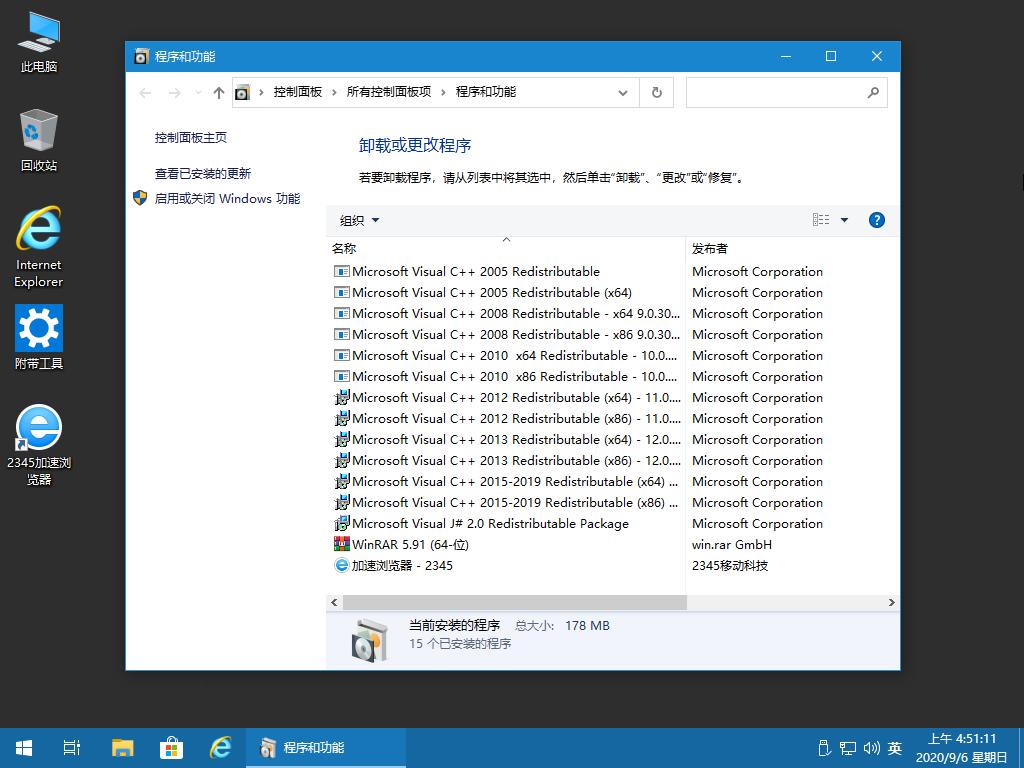
Task: Select Visual C++ 2012 Redistributable (x86) entry
Action: coord(505,418)
